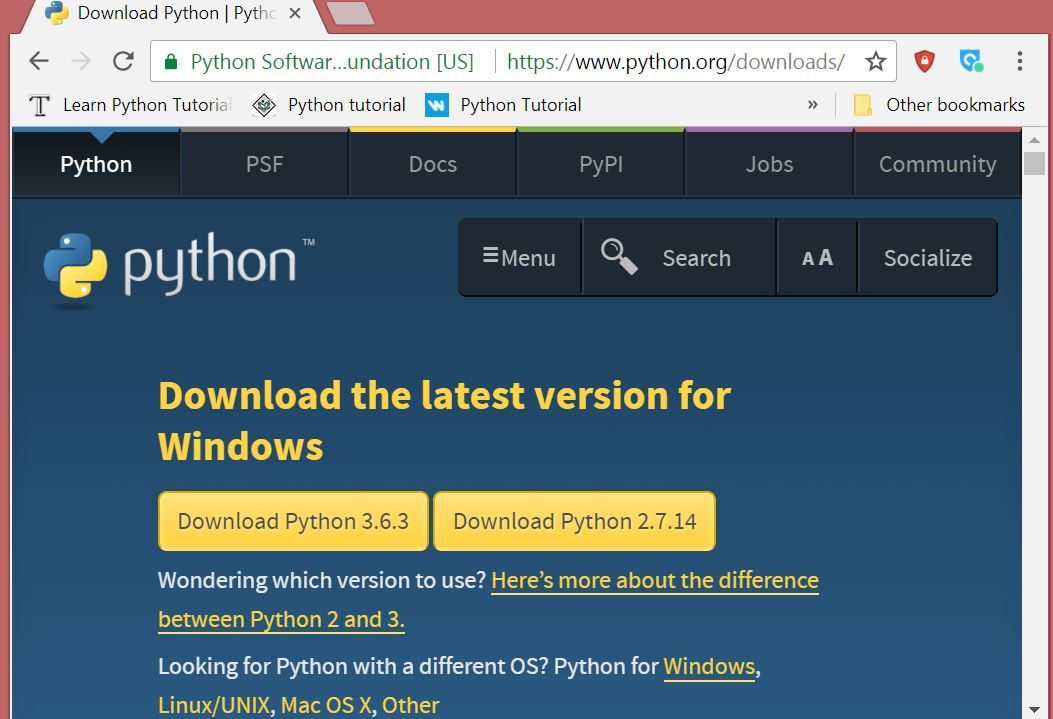Expand the site Menu on python.org

click(x=519, y=257)
